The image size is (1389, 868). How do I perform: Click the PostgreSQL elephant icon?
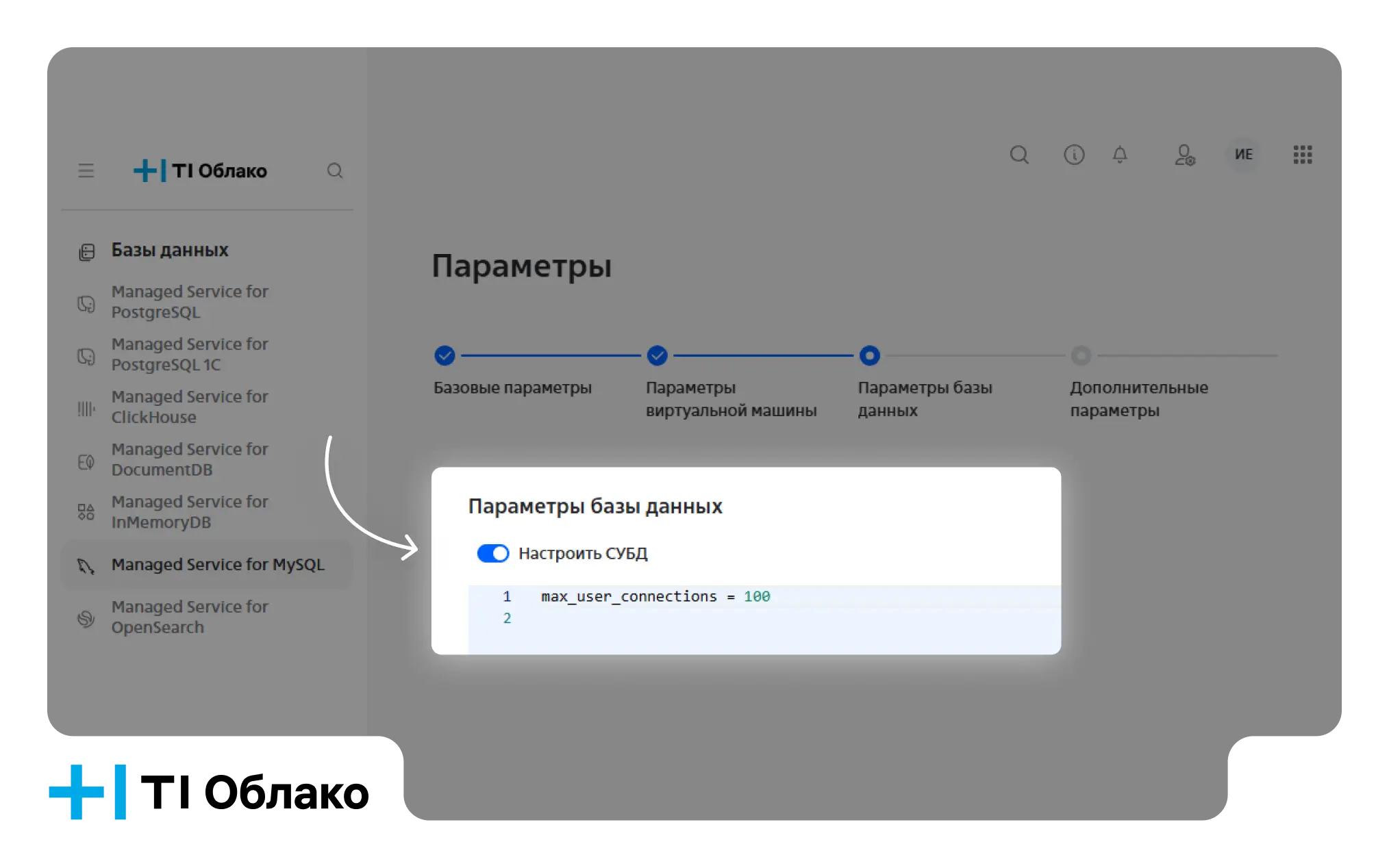86,303
